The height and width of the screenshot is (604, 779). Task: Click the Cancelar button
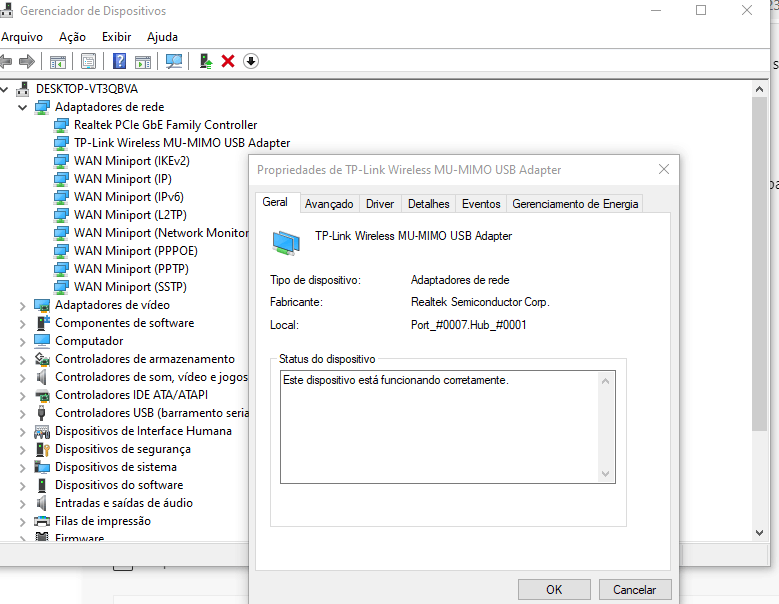[634, 590]
